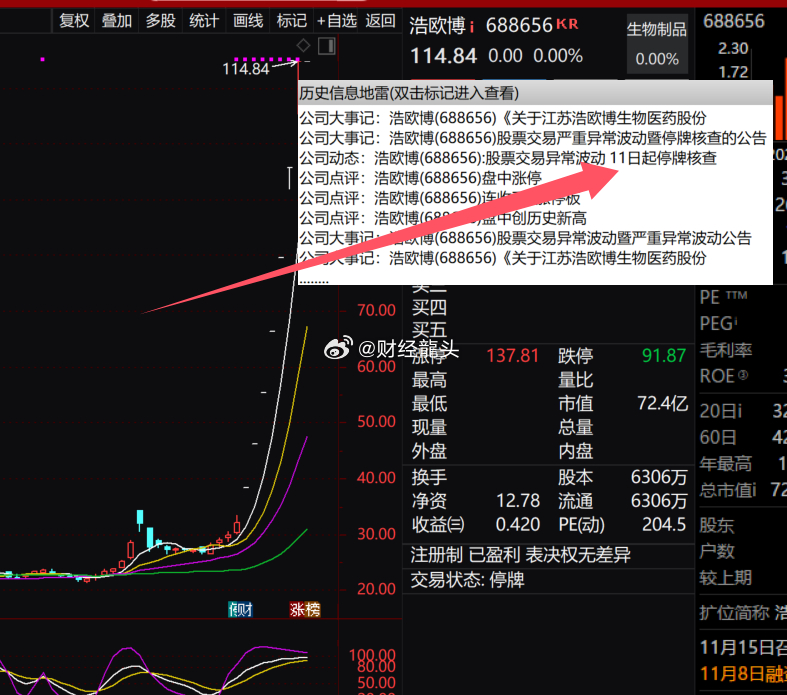The image size is (787, 695).
Task: Open the 标记 marker tool
Action: (x=291, y=21)
